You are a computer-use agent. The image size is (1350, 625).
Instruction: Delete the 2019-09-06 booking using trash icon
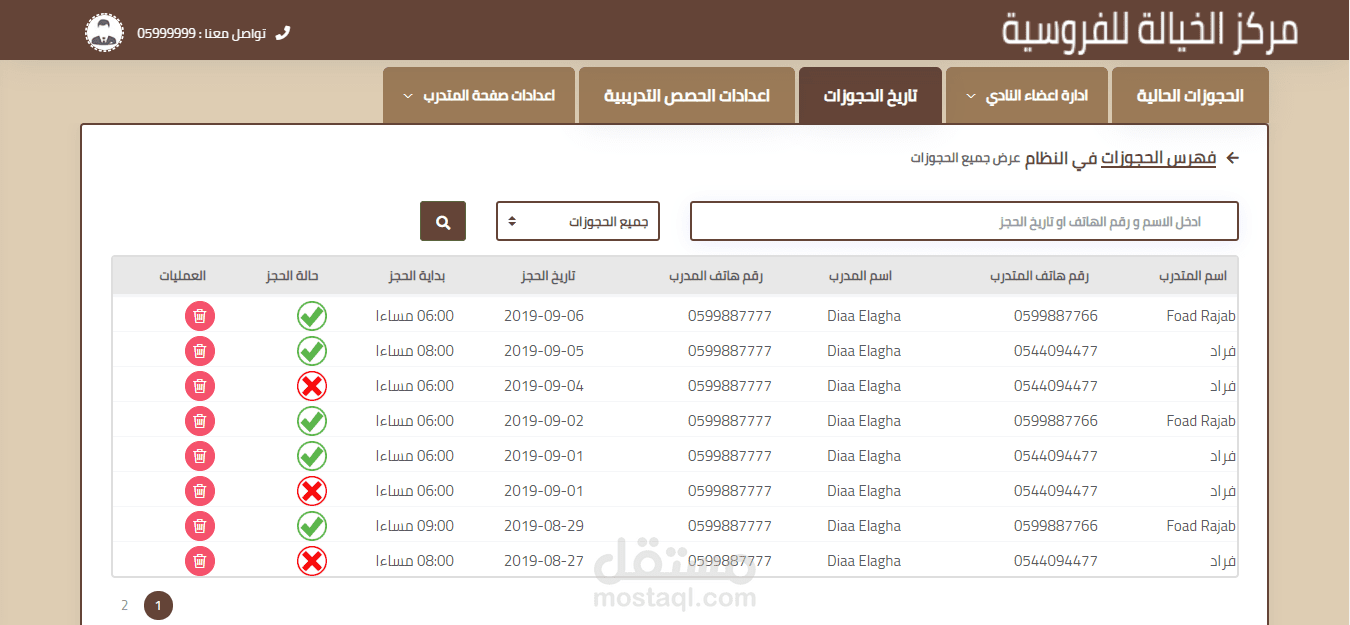point(200,315)
